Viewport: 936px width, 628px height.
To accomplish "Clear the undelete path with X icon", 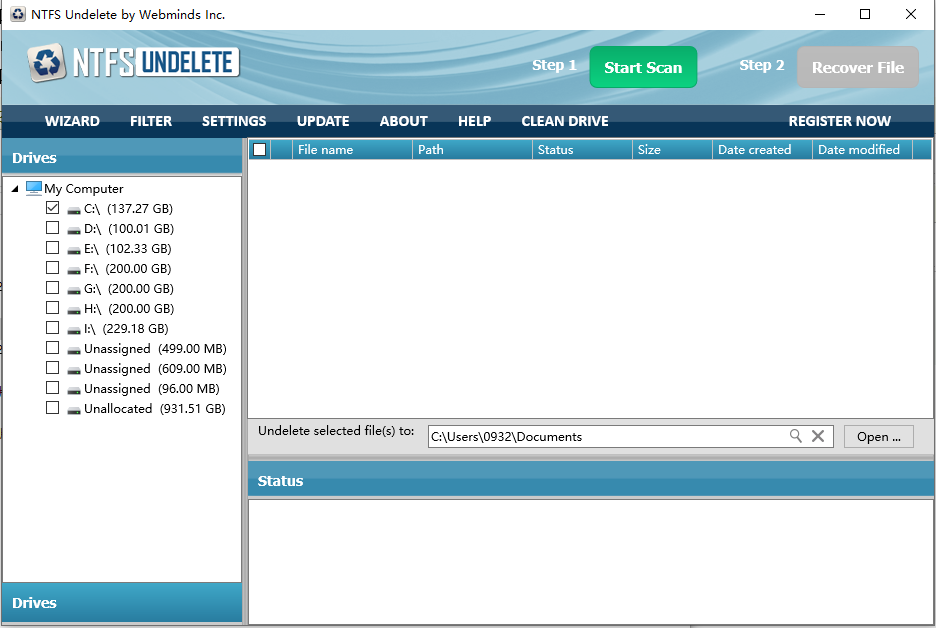I will pyautogui.click(x=818, y=436).
